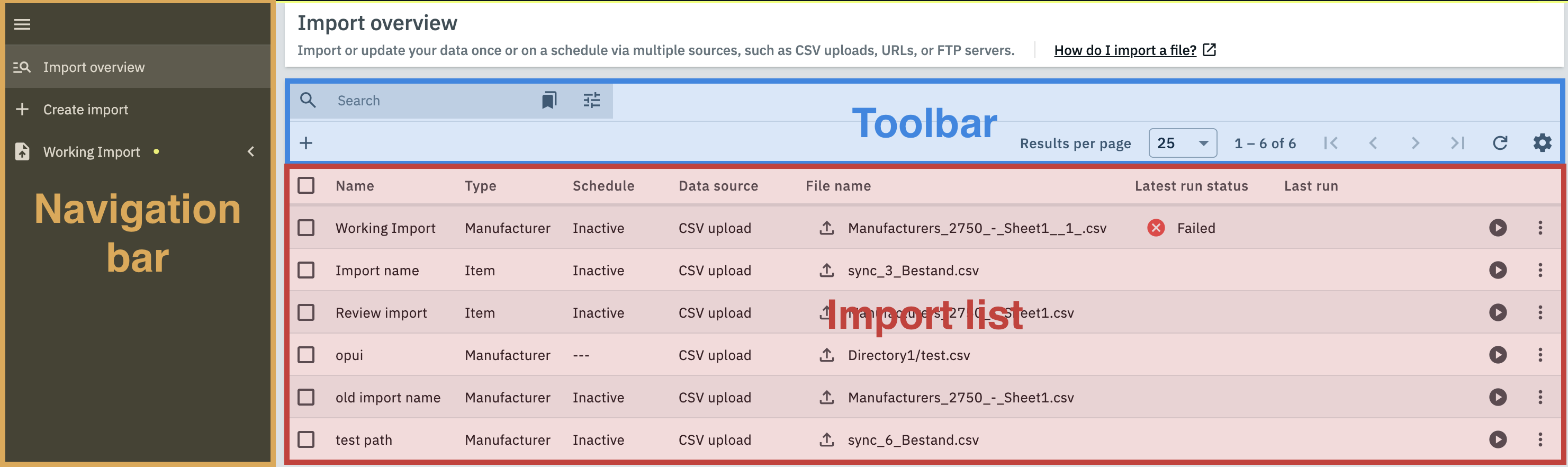Open more actions for opui row
This screenshot has width=1568, height=467.
(x=1540, y=354)
